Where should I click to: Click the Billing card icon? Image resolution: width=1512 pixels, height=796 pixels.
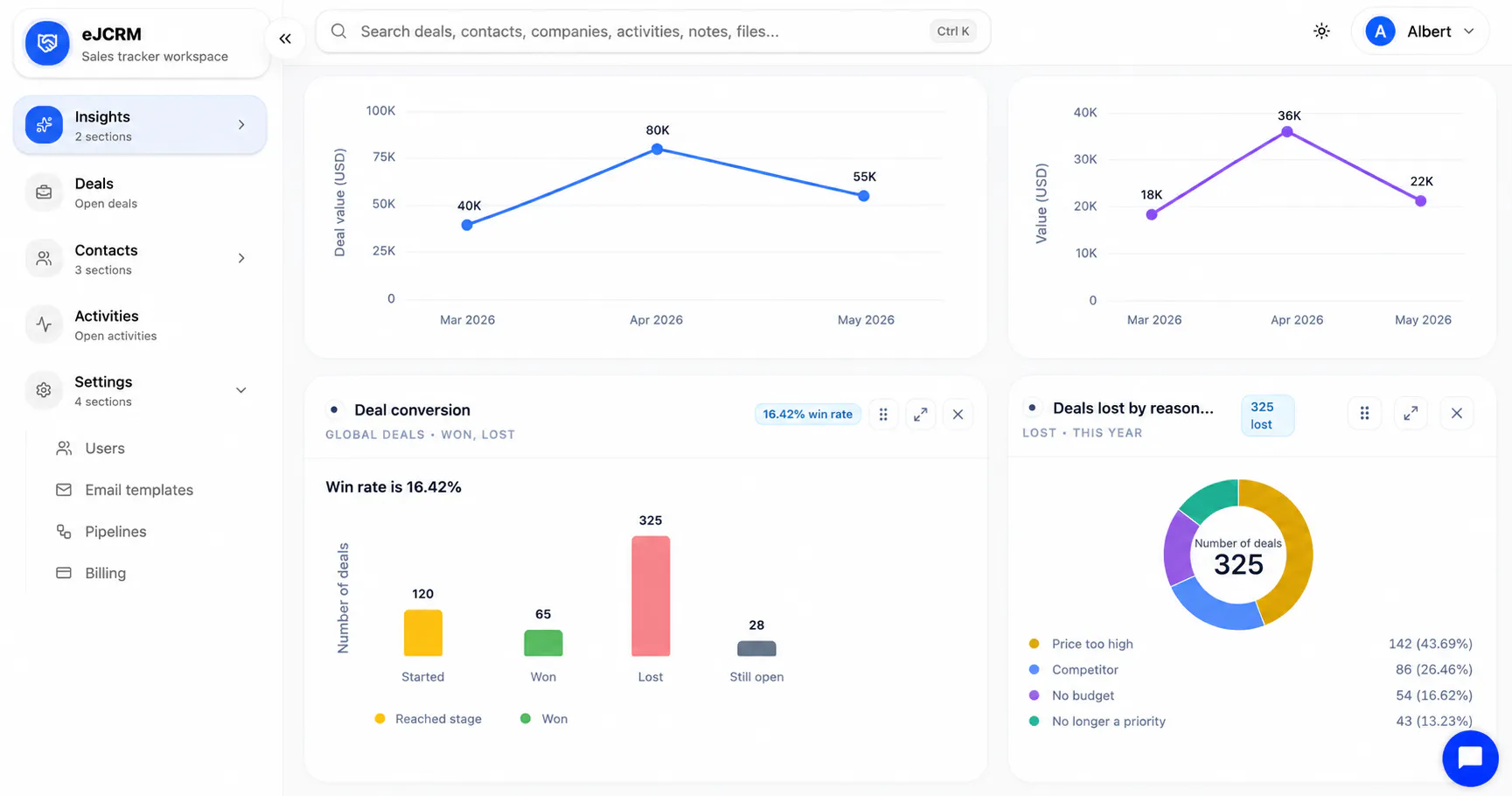coord(64,573)
